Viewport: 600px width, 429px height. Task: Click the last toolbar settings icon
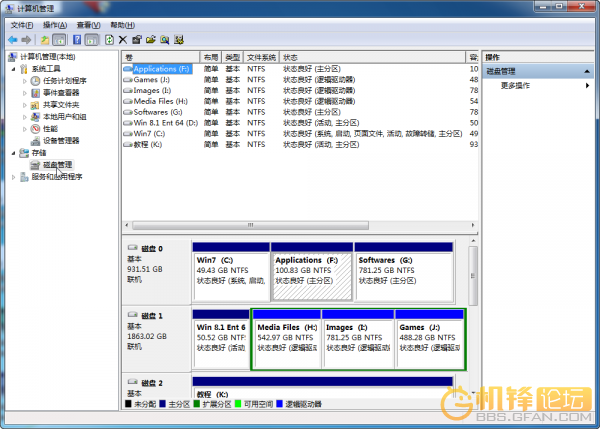coord(179,40)
